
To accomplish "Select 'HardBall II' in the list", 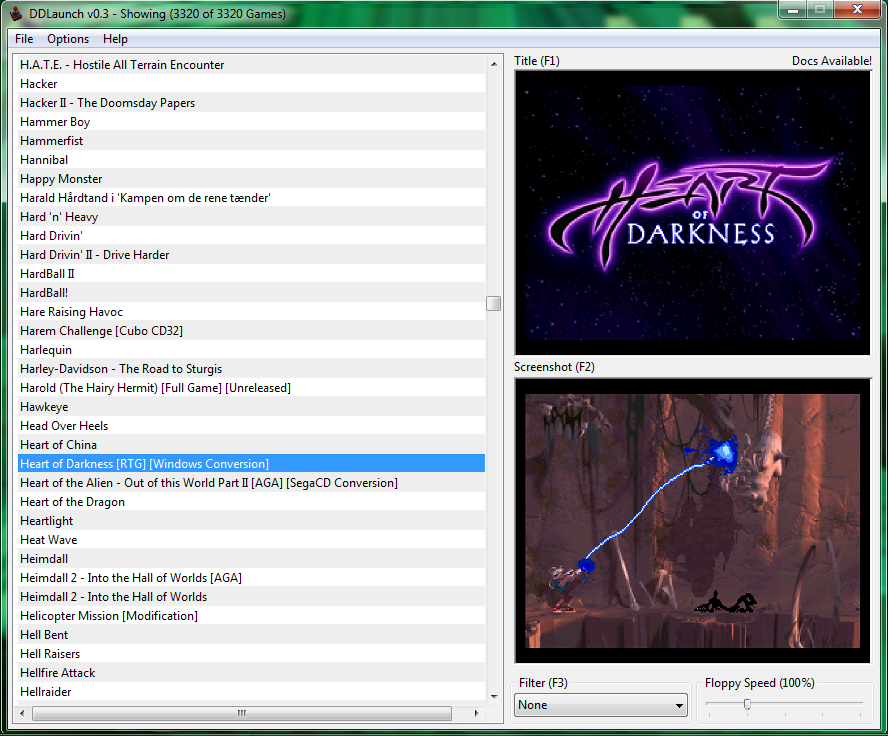I will click(251, 274).
